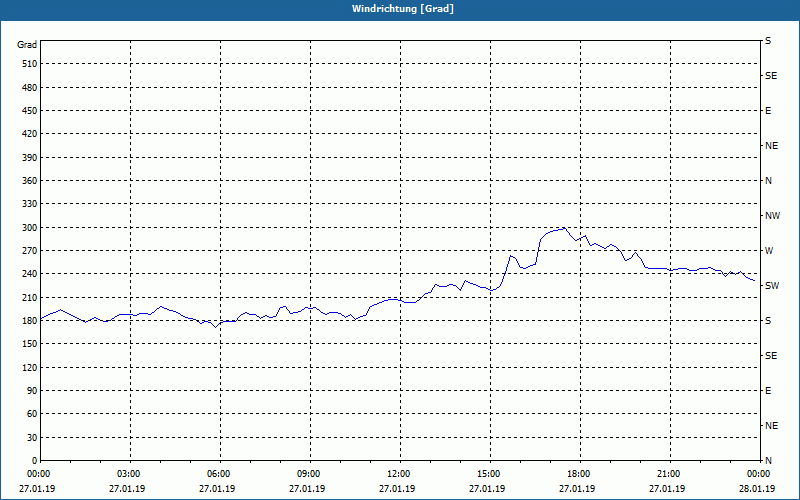Click the 270 y-axis label

point(30,251)
